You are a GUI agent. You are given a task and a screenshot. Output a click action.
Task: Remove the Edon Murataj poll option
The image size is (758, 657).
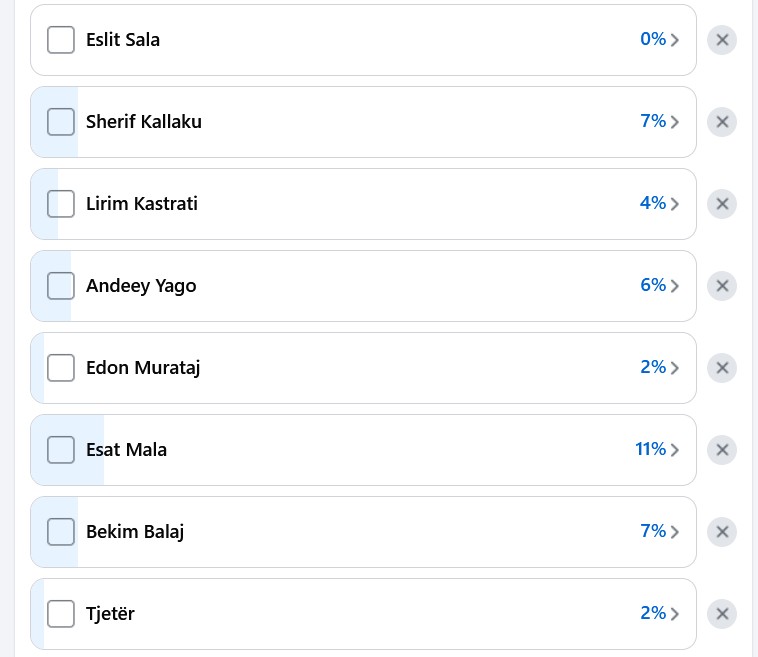pyautogui.click(x=722, y=368)
